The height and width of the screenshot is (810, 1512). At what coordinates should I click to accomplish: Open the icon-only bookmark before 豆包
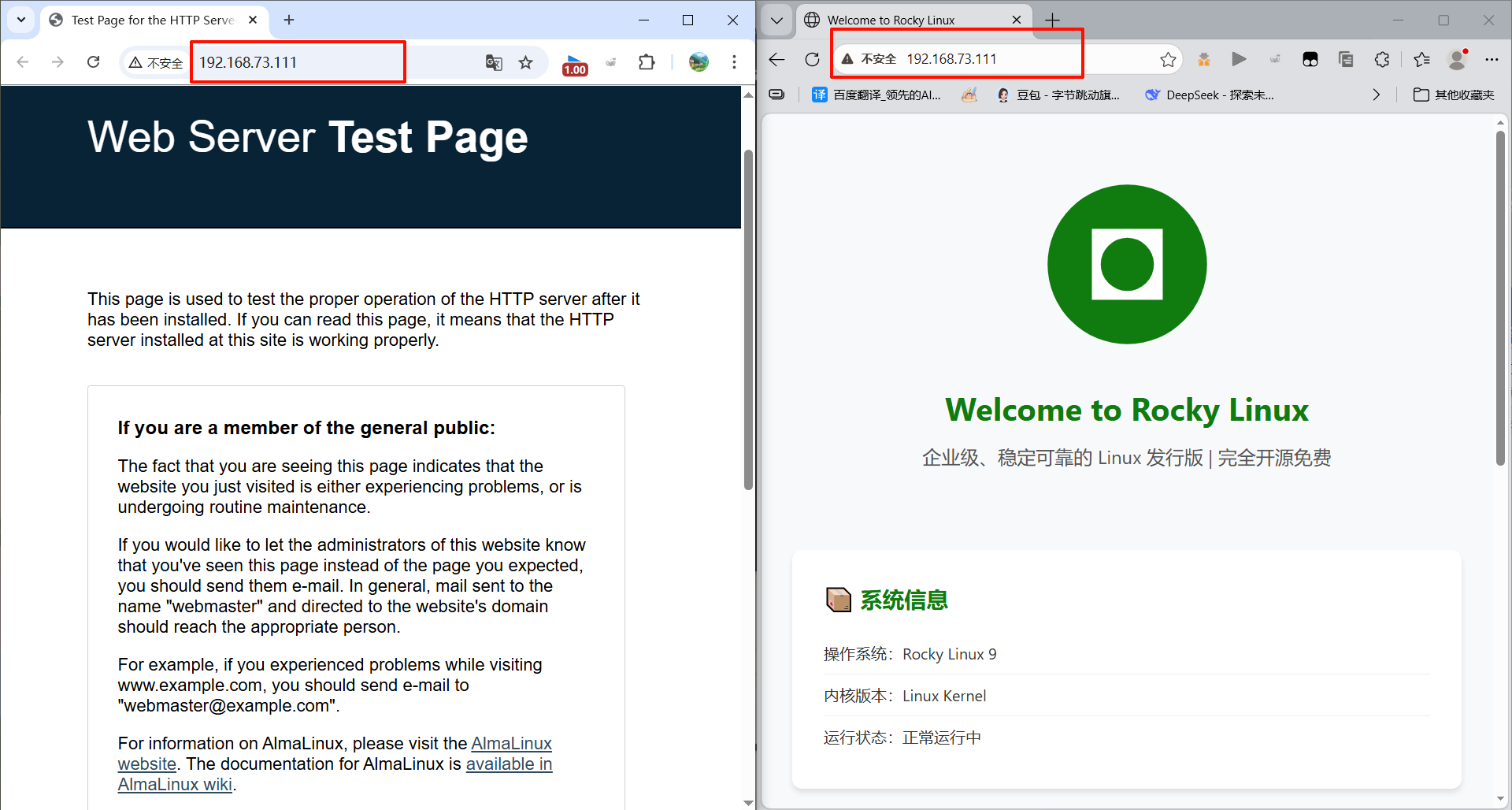point(969,95)
